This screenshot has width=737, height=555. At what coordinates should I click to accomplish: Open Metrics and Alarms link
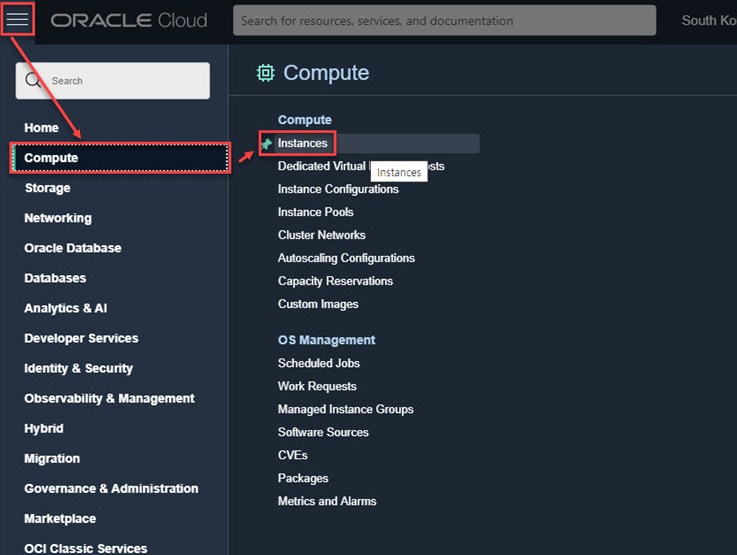click(x=327, y=502)
